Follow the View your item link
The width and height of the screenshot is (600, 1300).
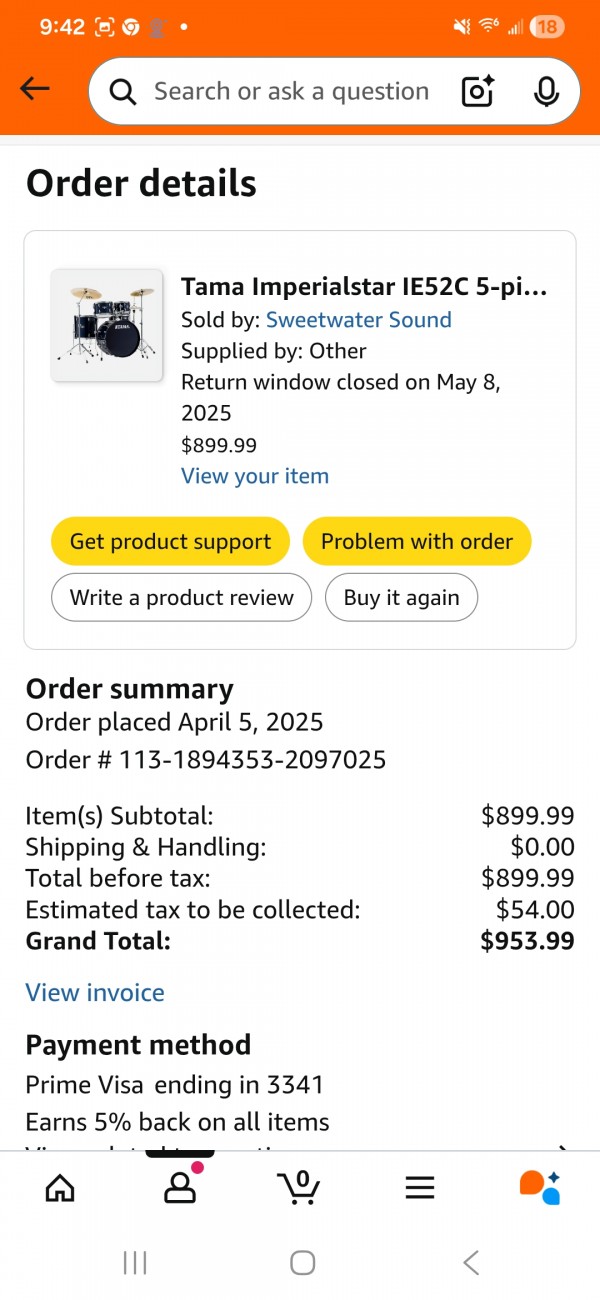pyautogui.click(x=255, y=476)
